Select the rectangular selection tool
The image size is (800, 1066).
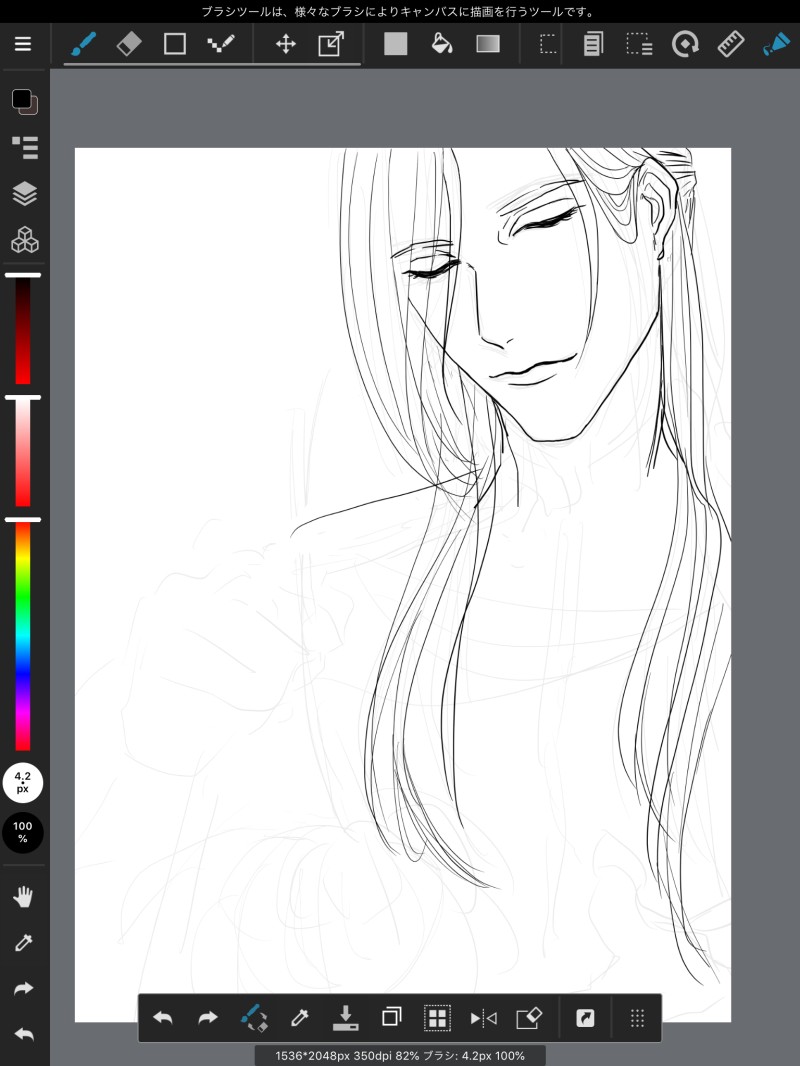pyautogui.click(x=547, y=44)
